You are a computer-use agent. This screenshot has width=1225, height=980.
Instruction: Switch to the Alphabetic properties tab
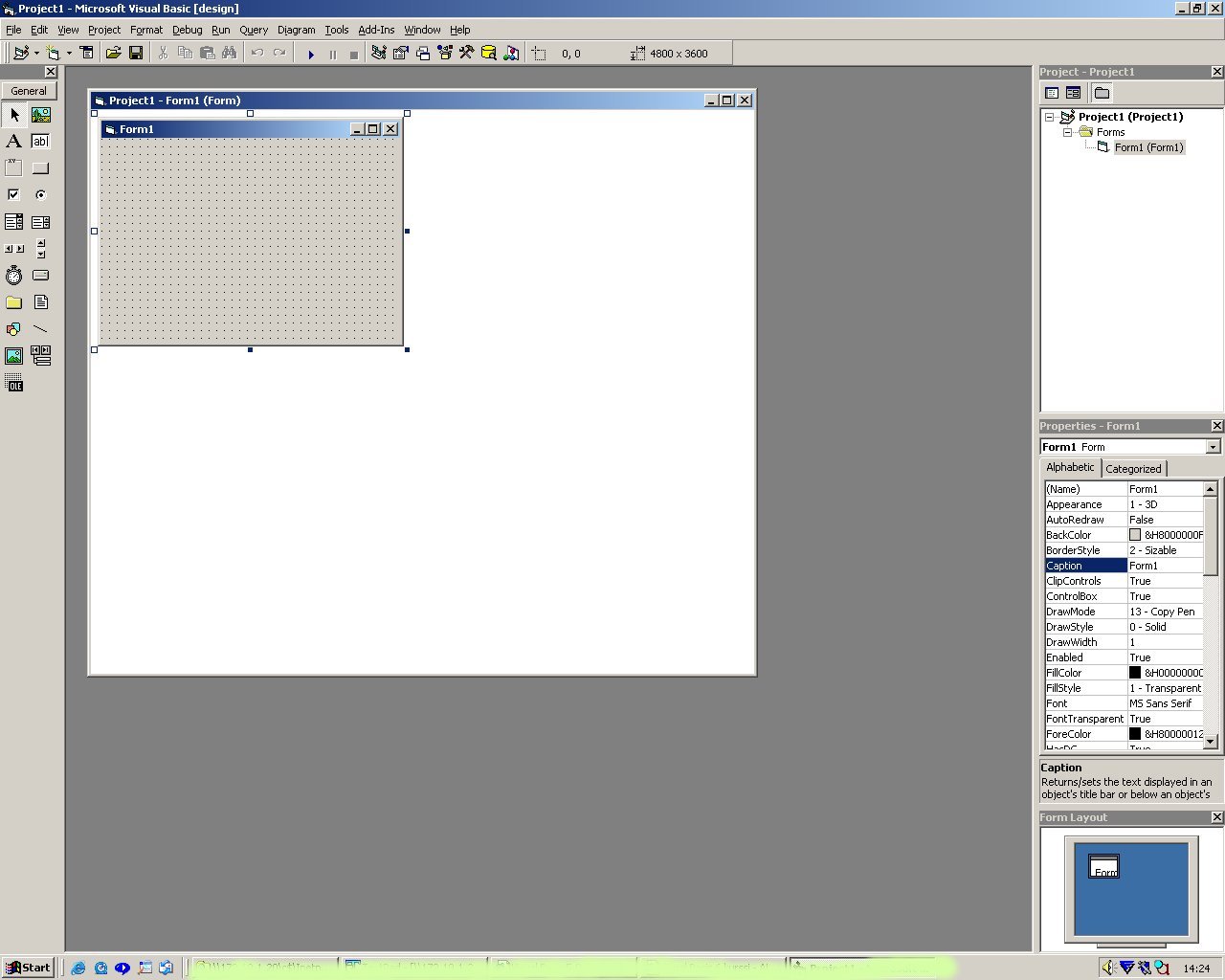click(x=1070, y=467)
